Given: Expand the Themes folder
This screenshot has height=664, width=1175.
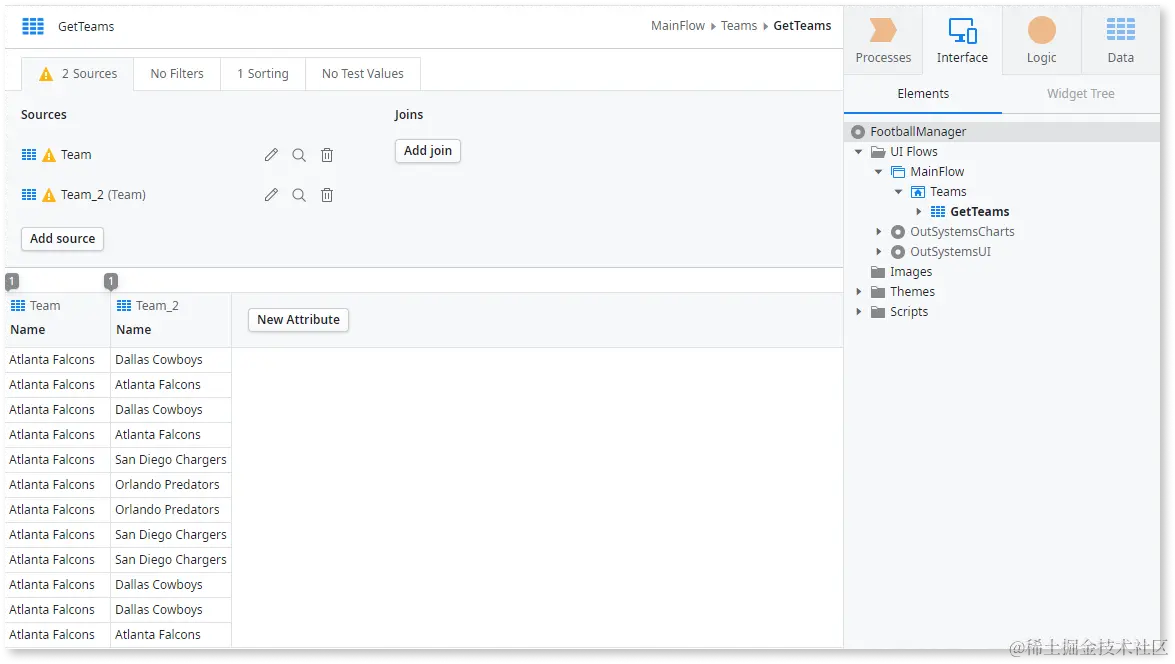Looking at the screenshot, I should (x=859, y=292).
